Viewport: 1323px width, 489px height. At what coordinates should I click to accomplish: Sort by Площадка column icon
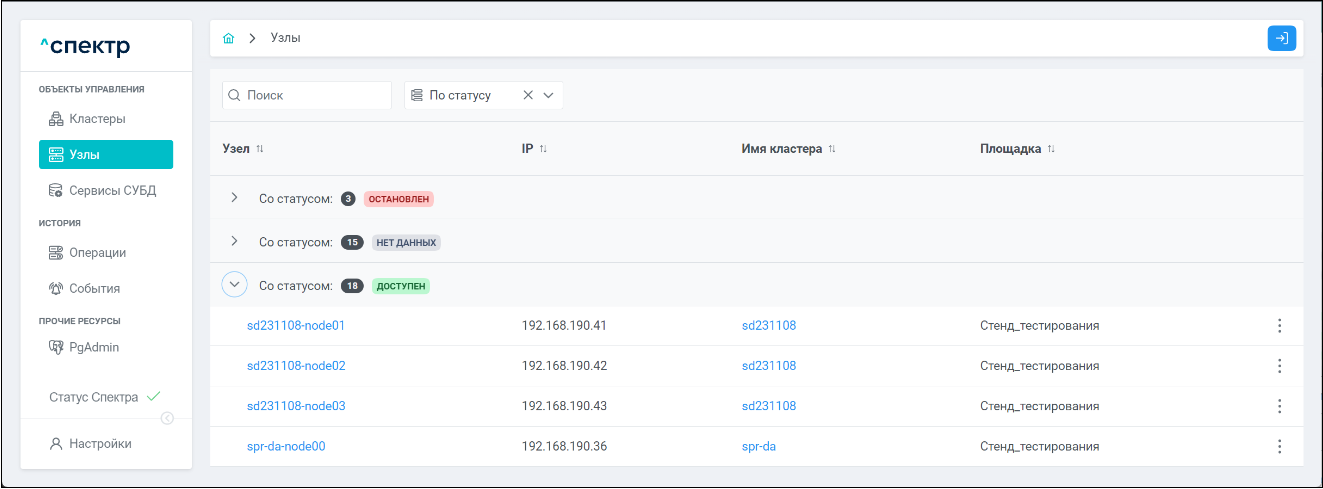(x=1051, y=149)
